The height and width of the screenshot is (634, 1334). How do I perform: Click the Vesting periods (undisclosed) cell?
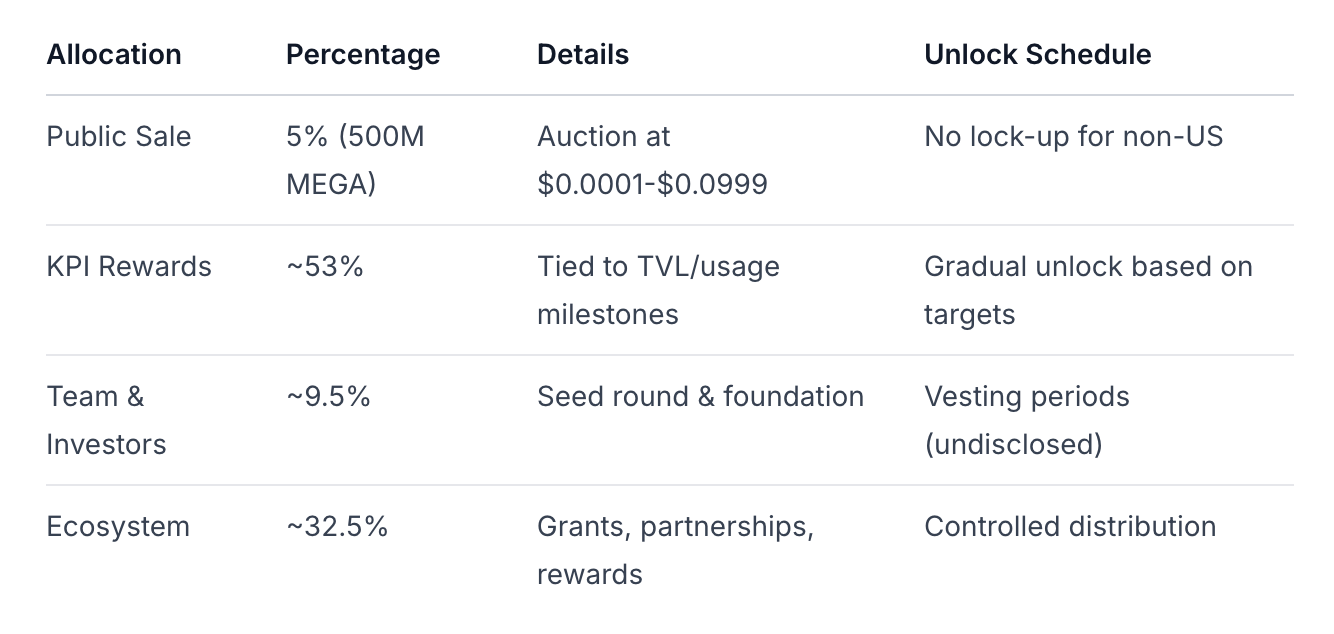pyautogui.click(x=1027, y=420)
